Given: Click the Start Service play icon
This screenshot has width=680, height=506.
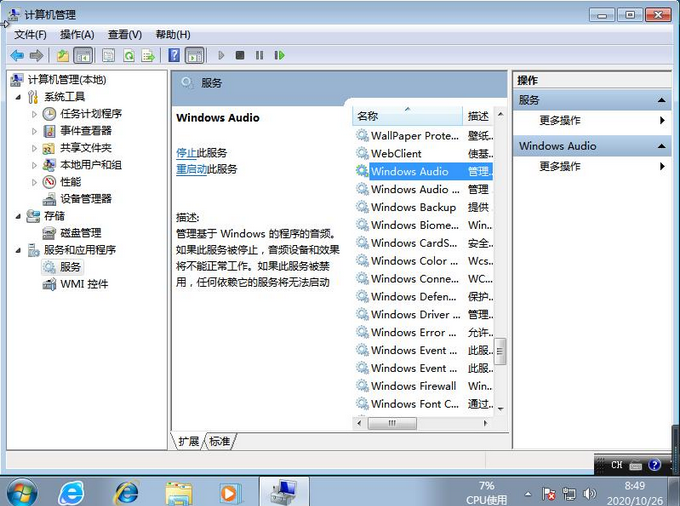Looking at the screenshot, I should pyautogui.click(x=221, y=55).
